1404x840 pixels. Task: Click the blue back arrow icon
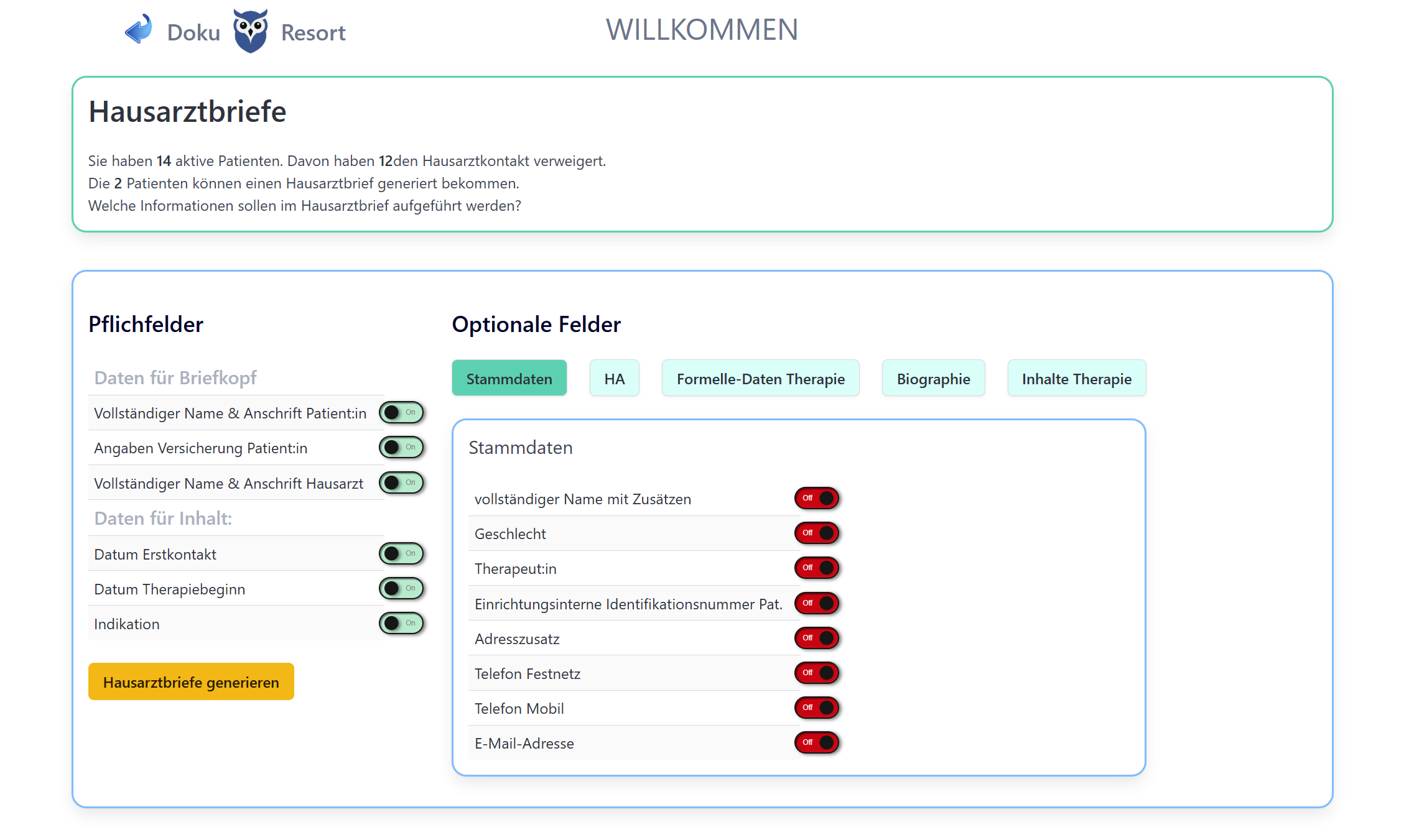tap(138, 29)
